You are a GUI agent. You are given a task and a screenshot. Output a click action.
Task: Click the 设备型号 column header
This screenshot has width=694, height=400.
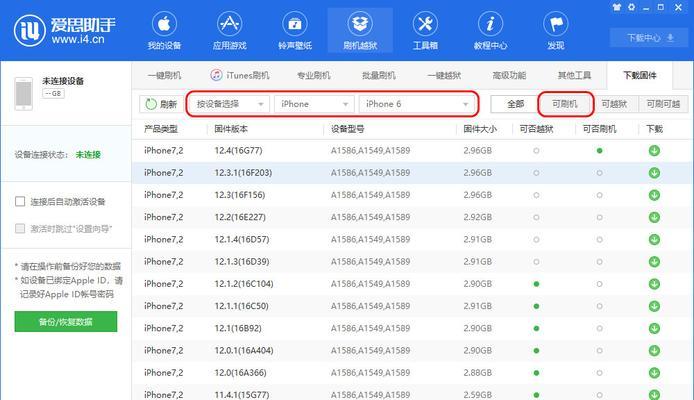click(x=348, y=129)
